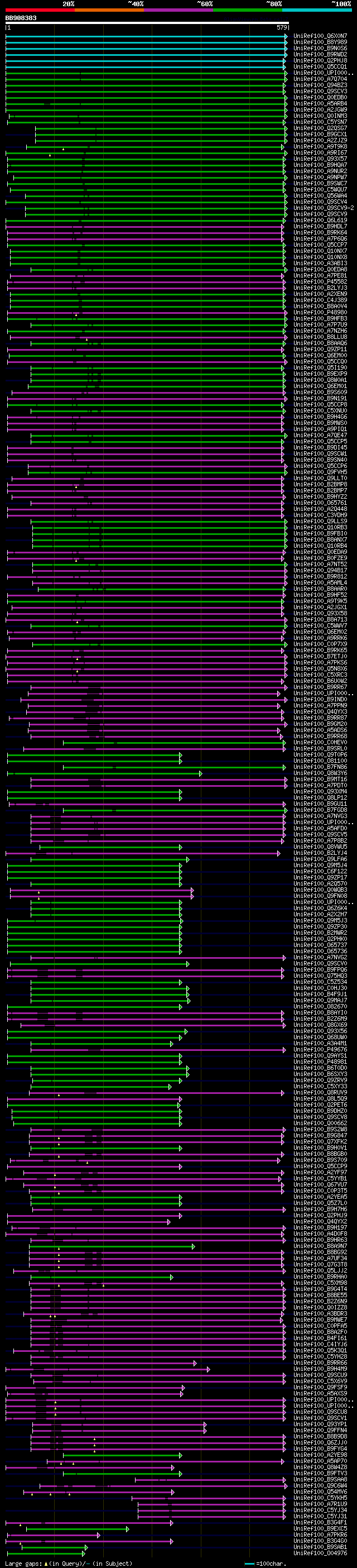Select label UniRef100_A9T9K8

click(x=321, y=147)
